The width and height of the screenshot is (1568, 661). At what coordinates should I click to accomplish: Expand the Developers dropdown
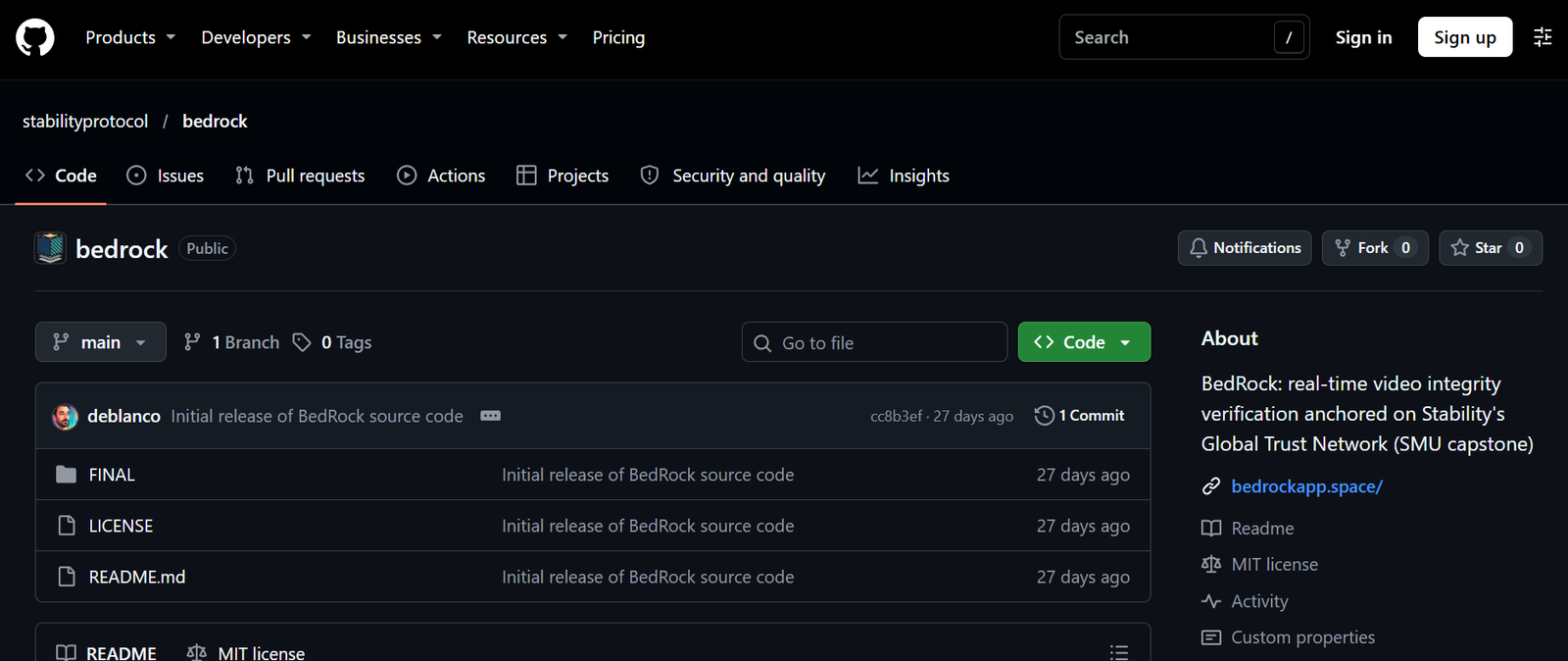click(256, 37)
